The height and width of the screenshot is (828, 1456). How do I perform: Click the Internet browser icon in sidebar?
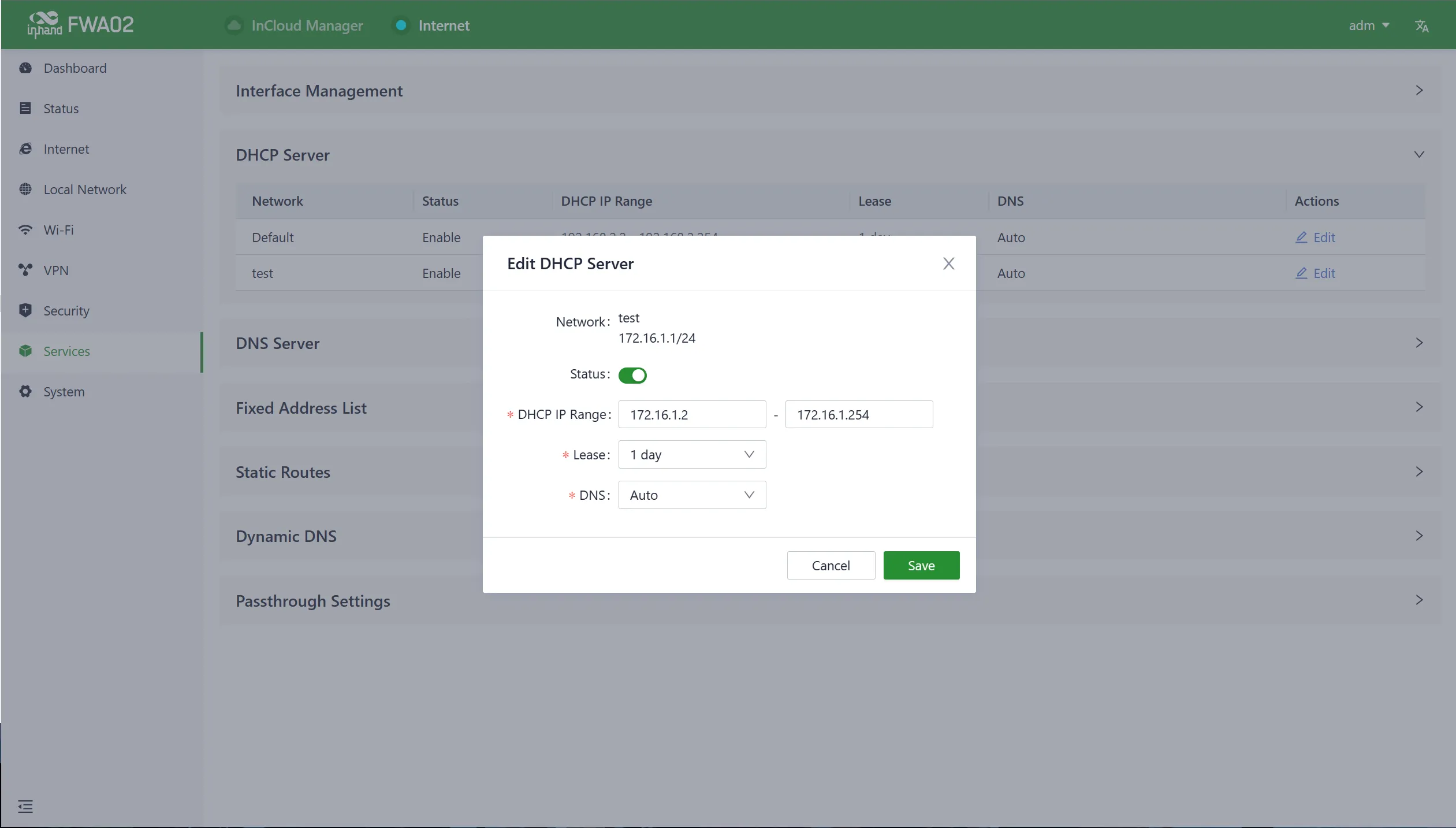(x=25, y=149)
